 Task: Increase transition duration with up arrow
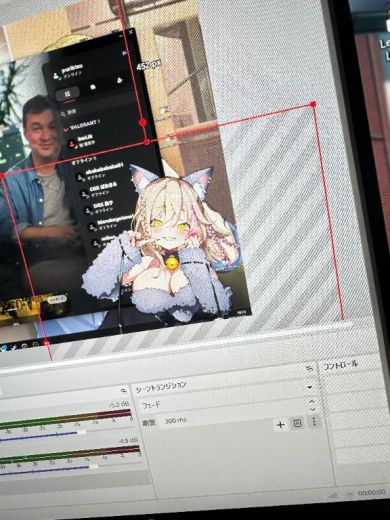312,402
